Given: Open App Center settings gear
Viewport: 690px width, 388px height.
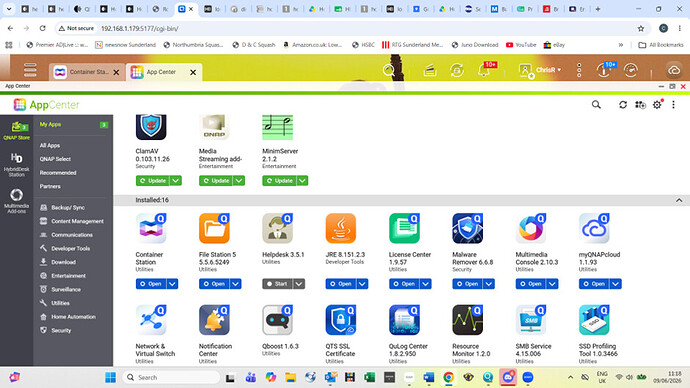Looking at the screenshot, I should (x=657, y=105).
